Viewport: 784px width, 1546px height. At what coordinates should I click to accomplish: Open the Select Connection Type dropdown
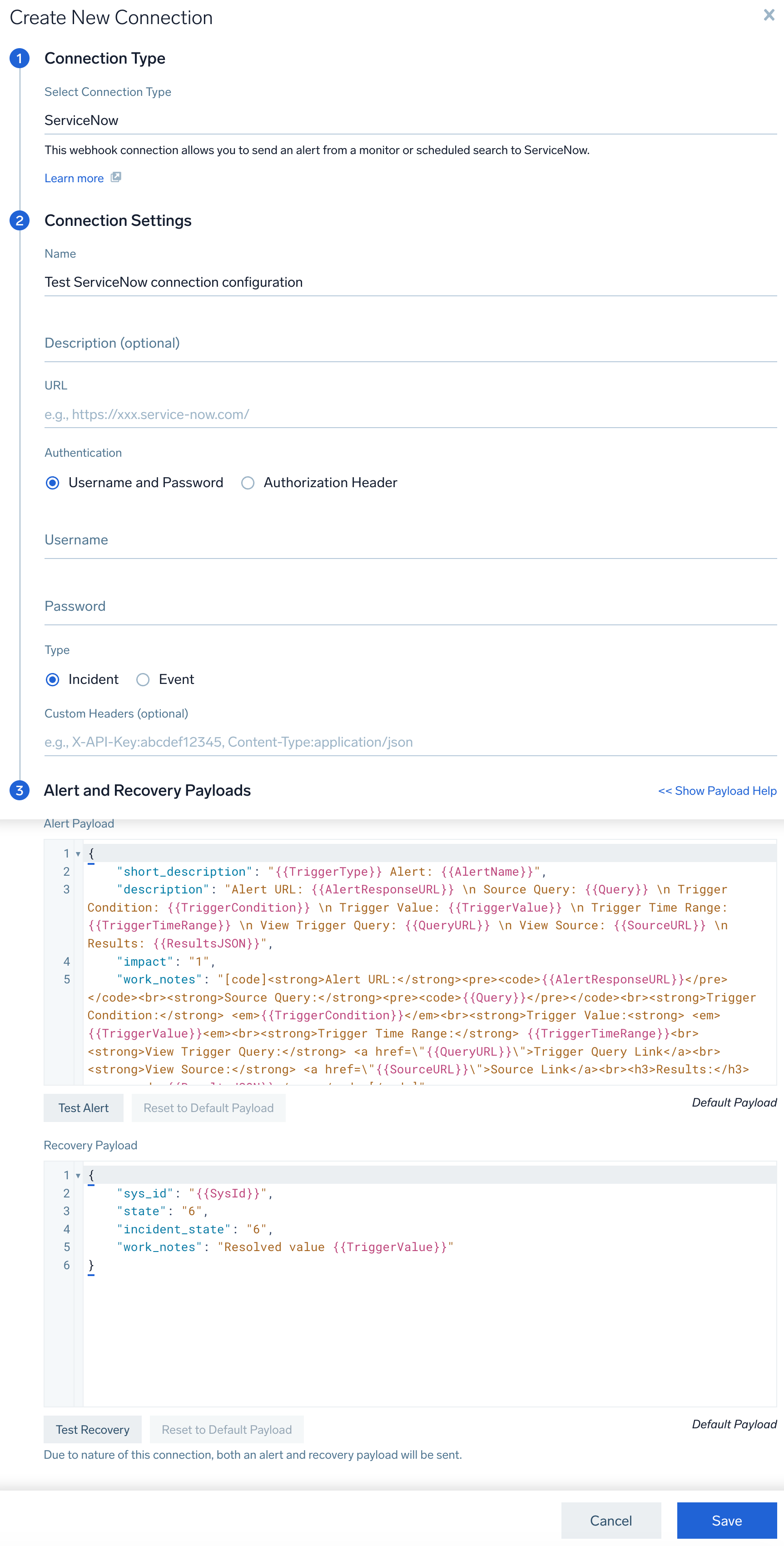tap(410, 120)
